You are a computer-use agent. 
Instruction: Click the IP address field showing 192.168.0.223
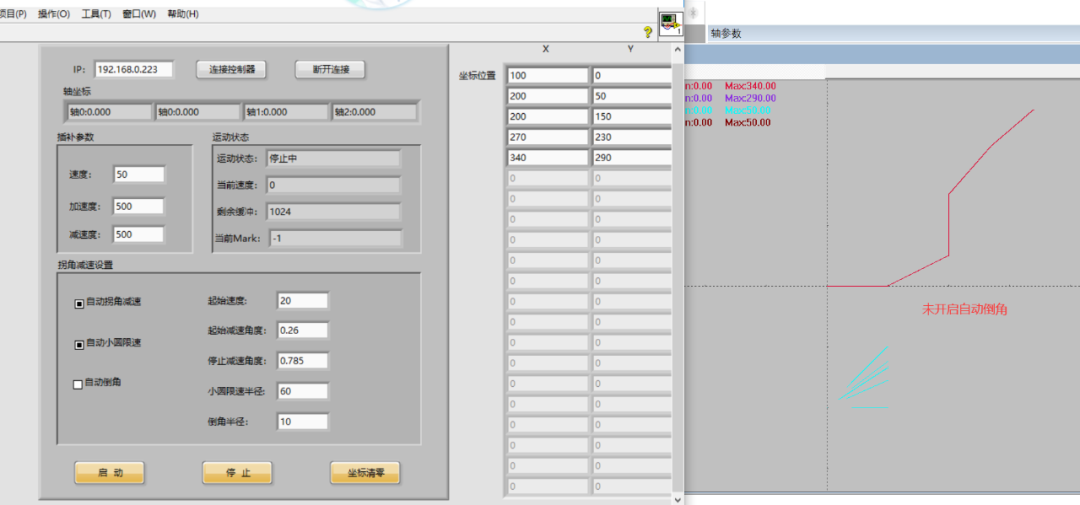coord(134,70)
